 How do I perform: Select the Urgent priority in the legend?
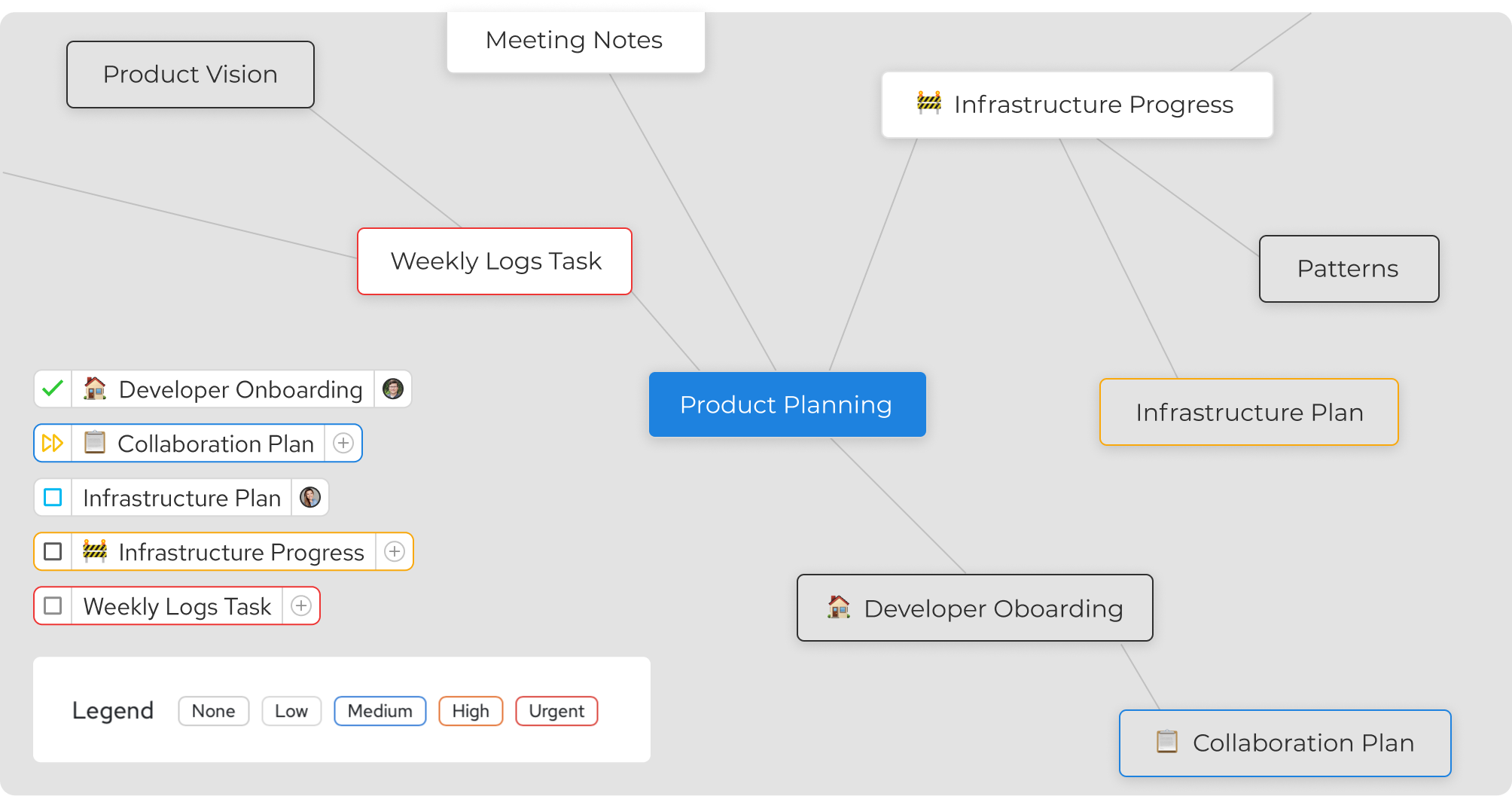(x=556, y=711)
